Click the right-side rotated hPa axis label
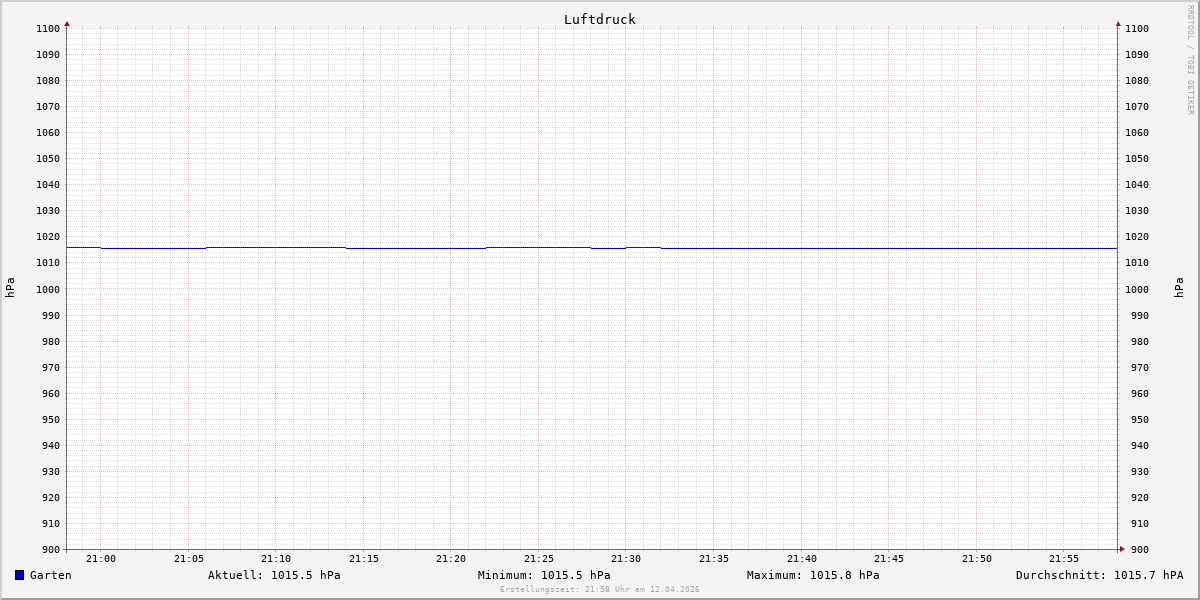The height and width of the screenshot is (600, 1200). click(x=1179, y=287)
